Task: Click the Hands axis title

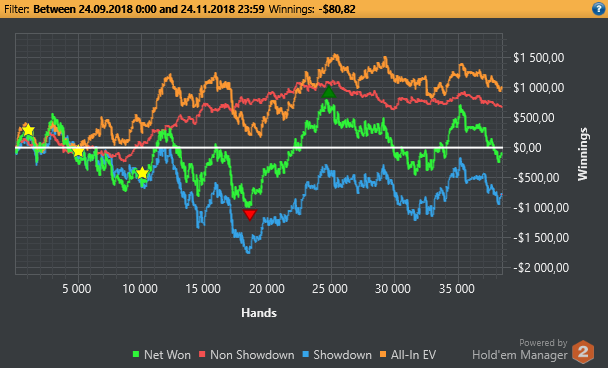Action: (x=259, y=313)
